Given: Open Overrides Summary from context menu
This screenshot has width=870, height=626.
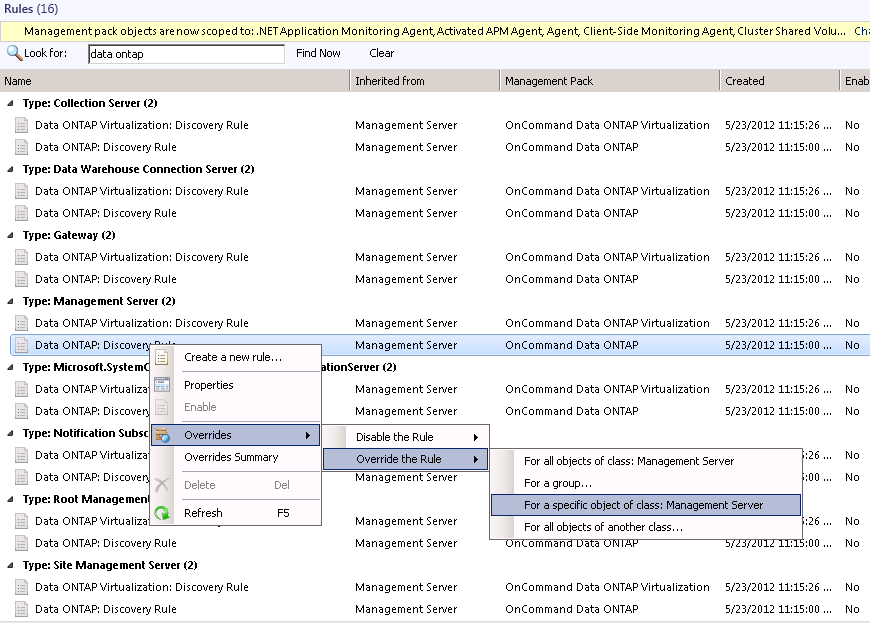Looking at the screenshot, I should [x=231, y=457].
